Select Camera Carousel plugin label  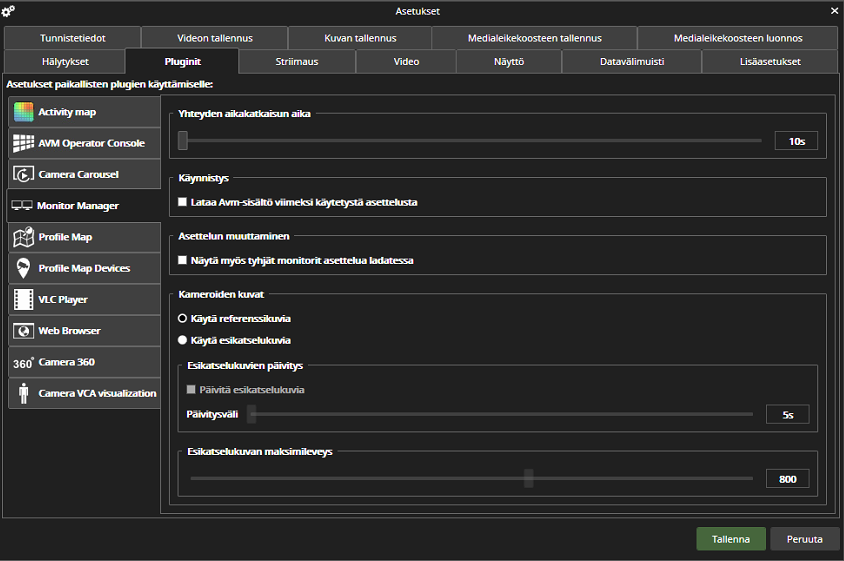79,174
